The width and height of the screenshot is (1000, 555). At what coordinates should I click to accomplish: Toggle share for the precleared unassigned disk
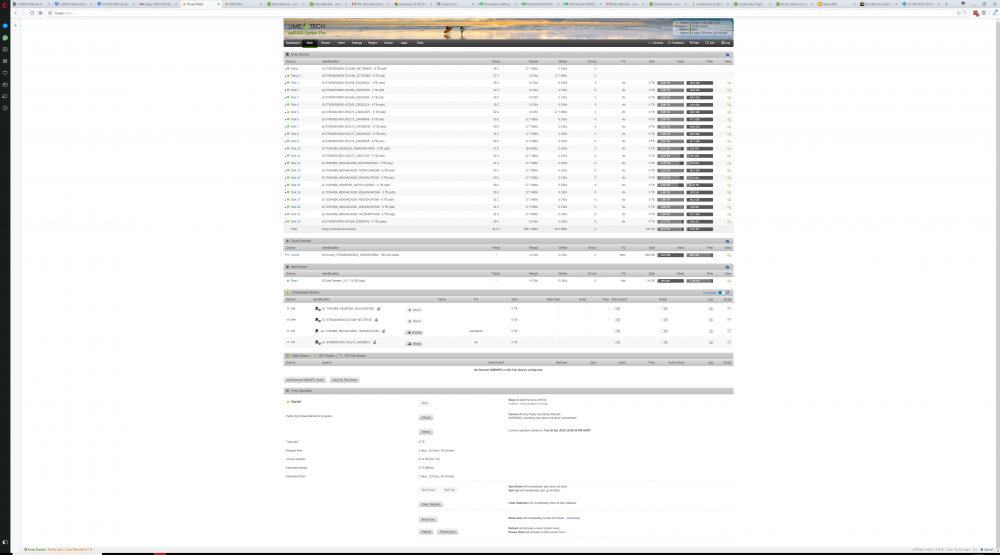[x=665, y=331]
